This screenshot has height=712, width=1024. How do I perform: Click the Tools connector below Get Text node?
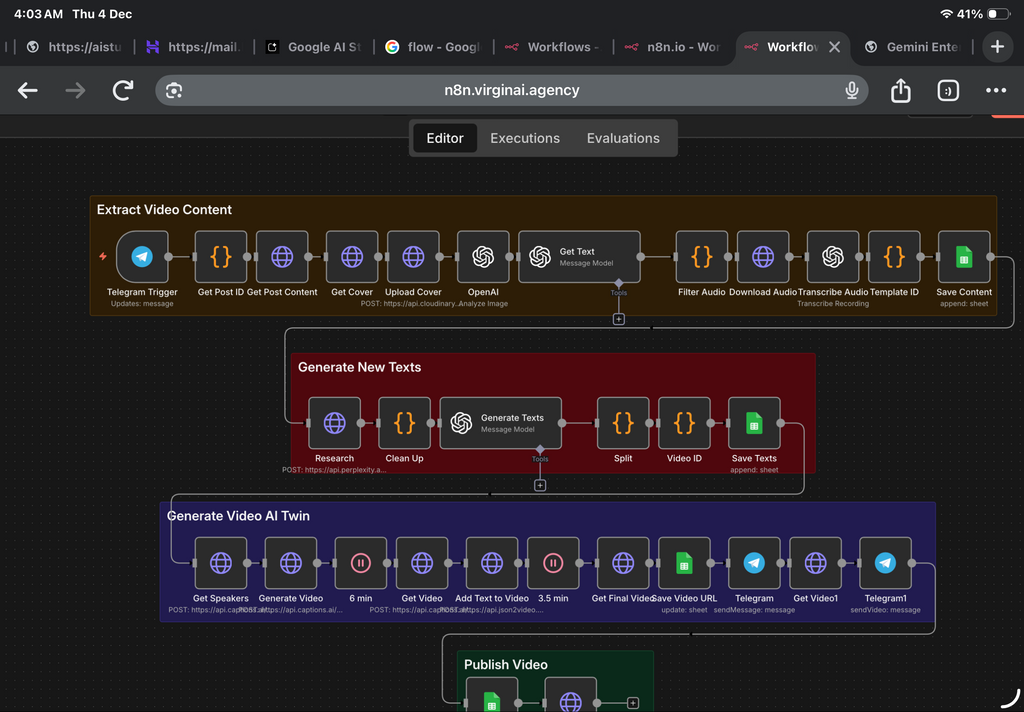tap(619, 318)
